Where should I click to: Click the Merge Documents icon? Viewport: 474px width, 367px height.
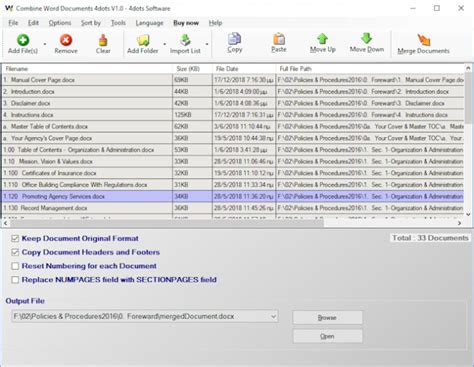click(x=424, y=40)
